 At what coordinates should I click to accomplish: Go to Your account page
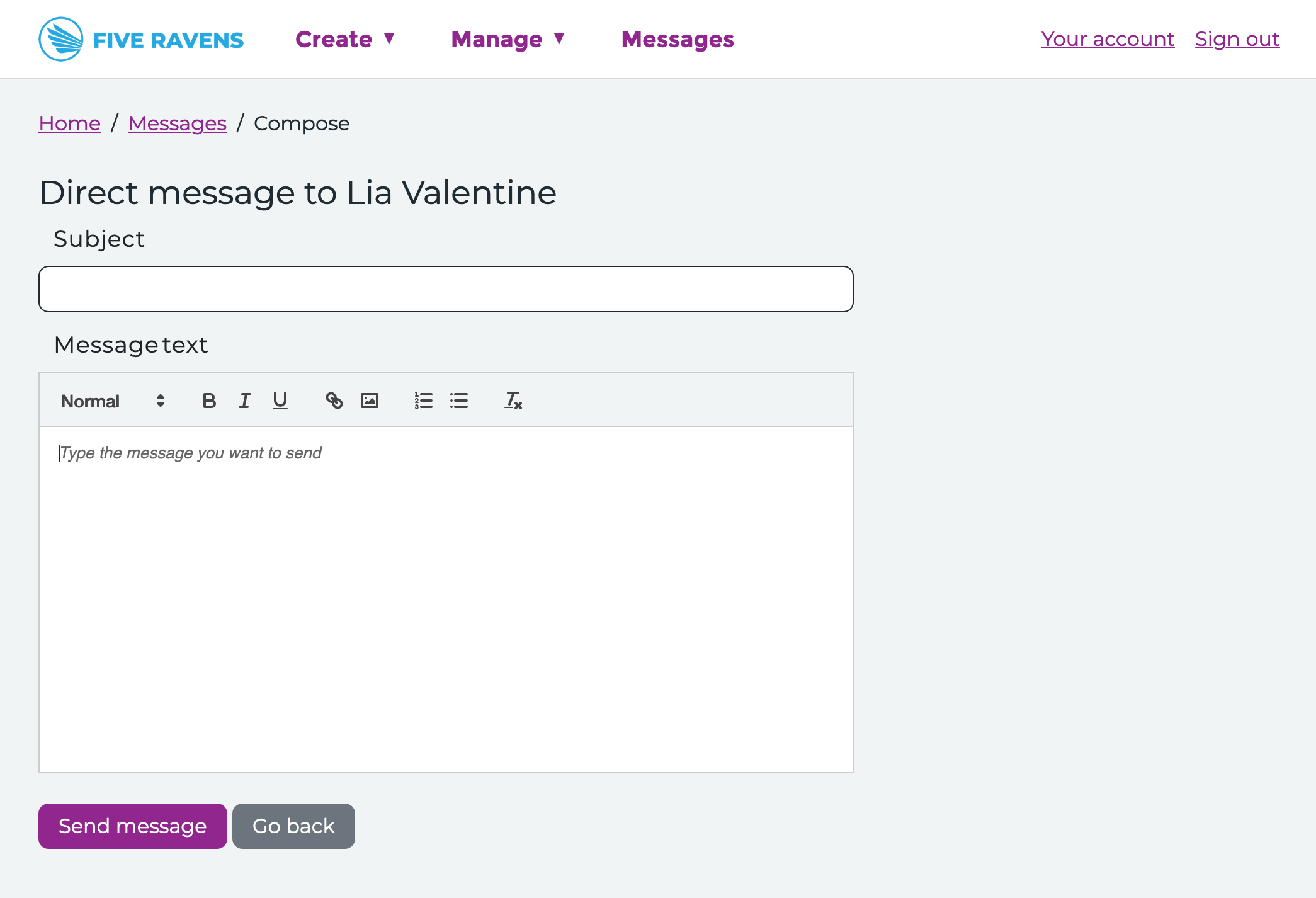(x=1107, y=39)
